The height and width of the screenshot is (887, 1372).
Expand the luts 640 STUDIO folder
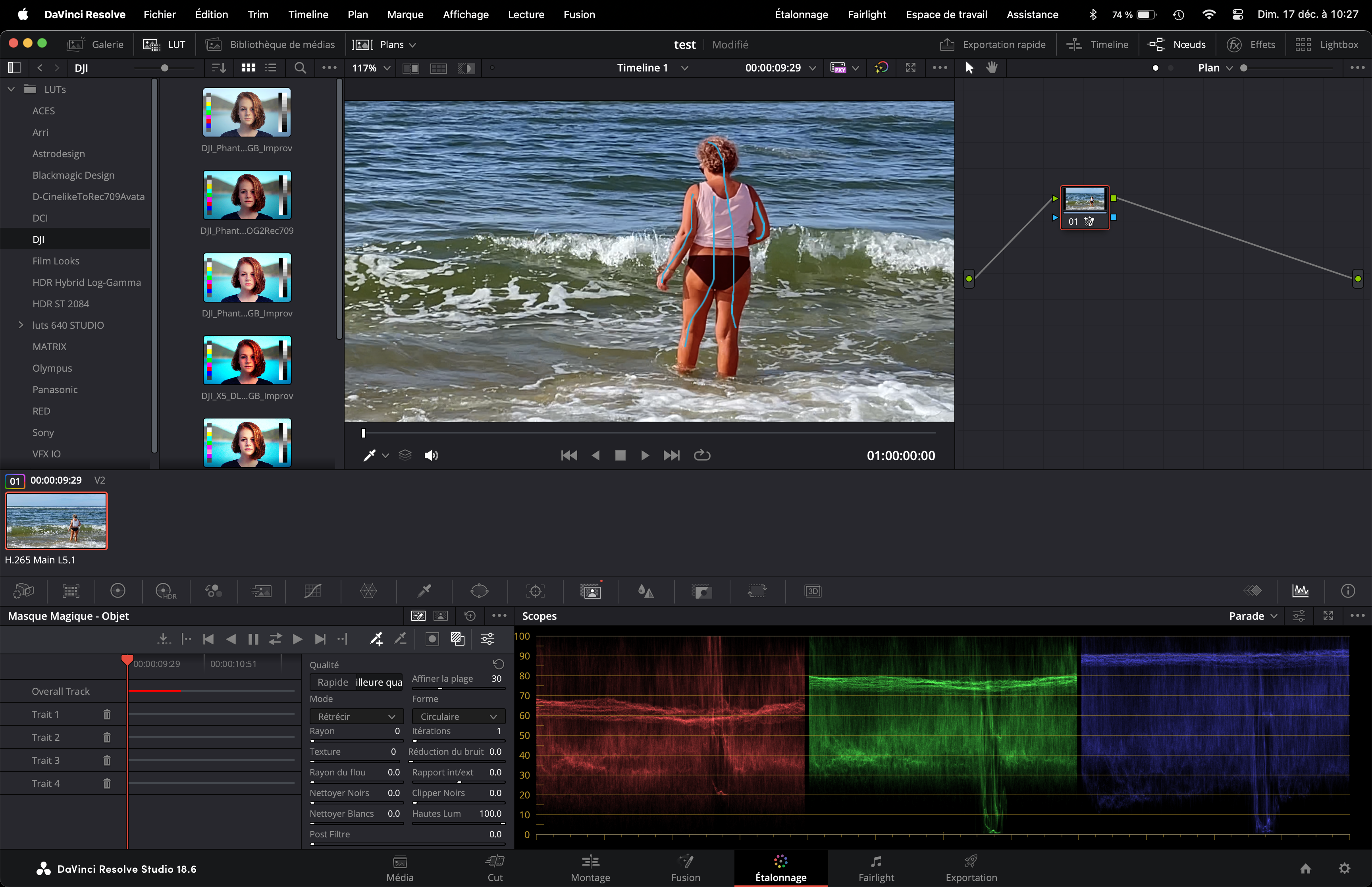[x=21, y=325]
